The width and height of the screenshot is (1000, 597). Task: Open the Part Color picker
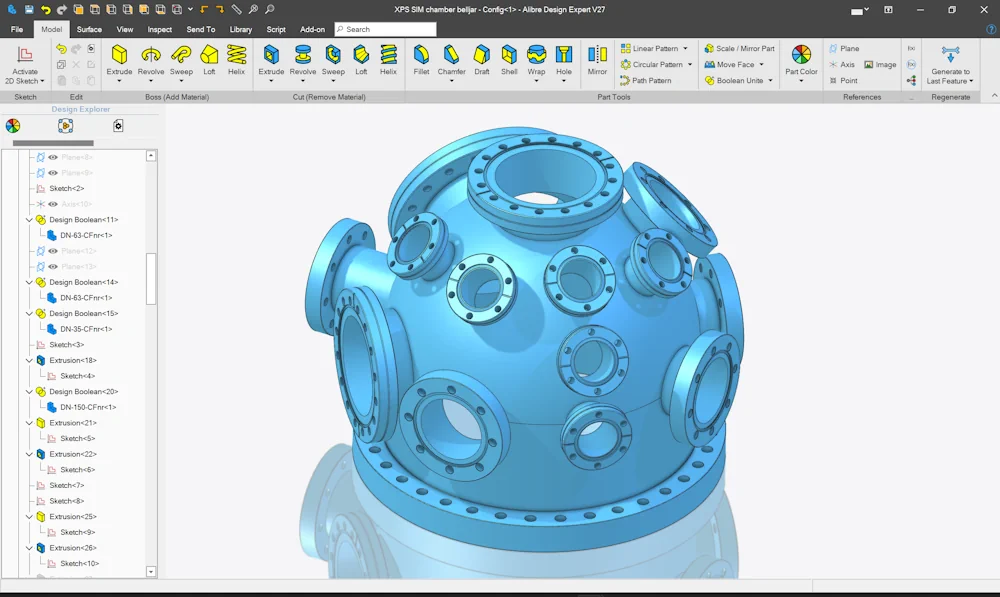pyautogui.click(x=801, y=60)
